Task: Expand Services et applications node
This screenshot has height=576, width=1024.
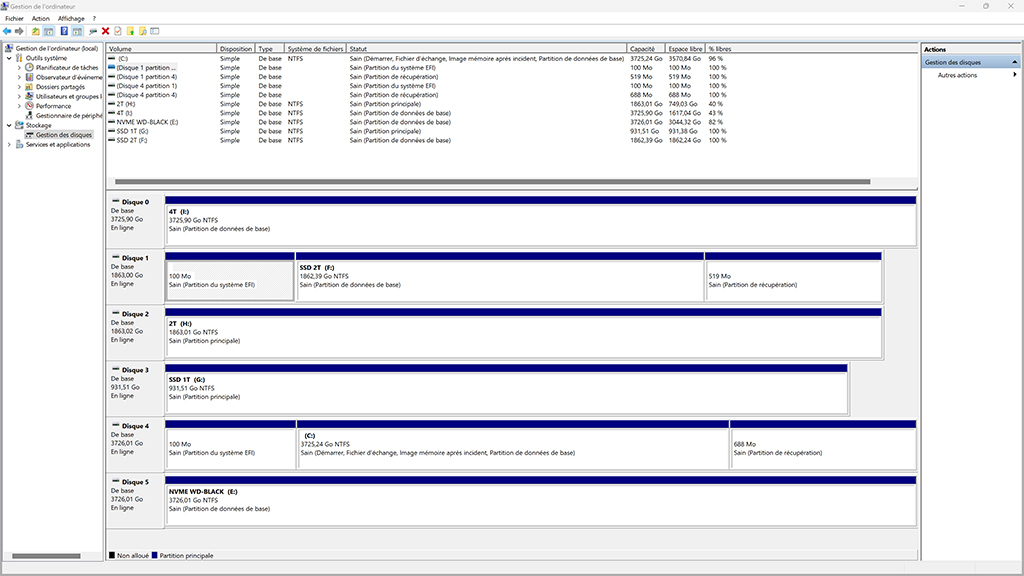Action: [x=9, y=144]
